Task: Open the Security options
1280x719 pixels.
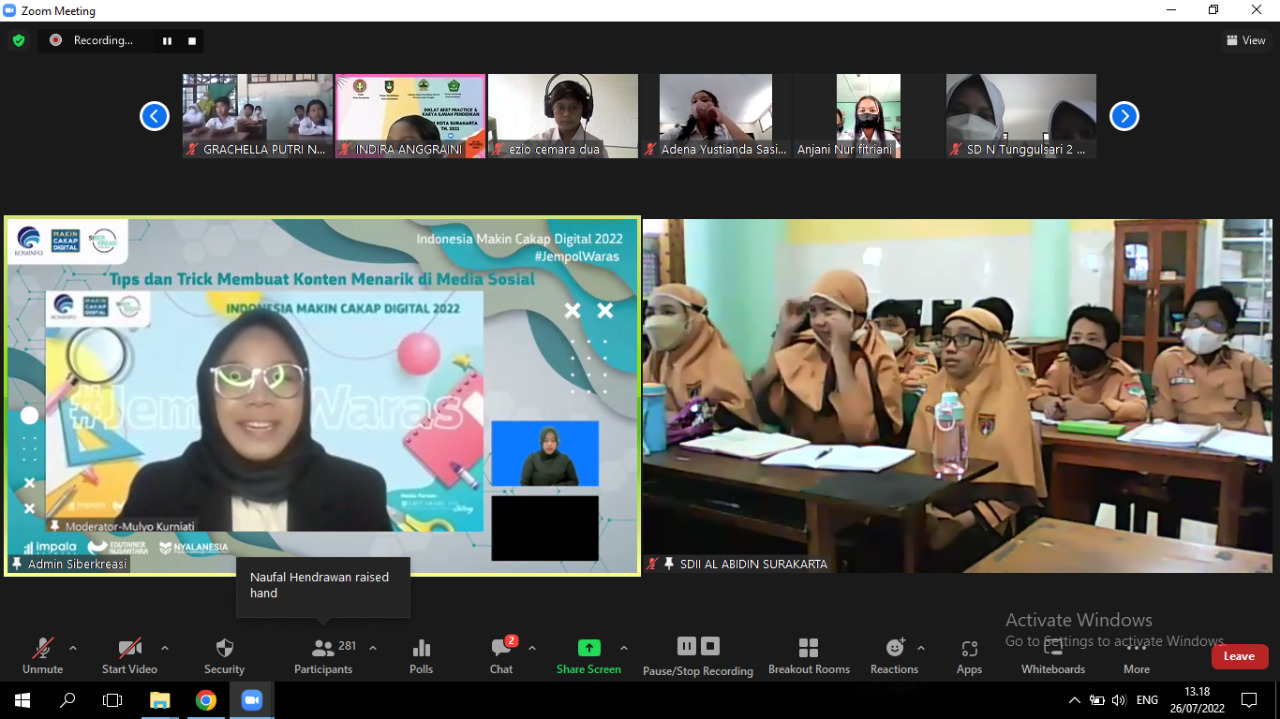Action: click(x=224, y=655)
